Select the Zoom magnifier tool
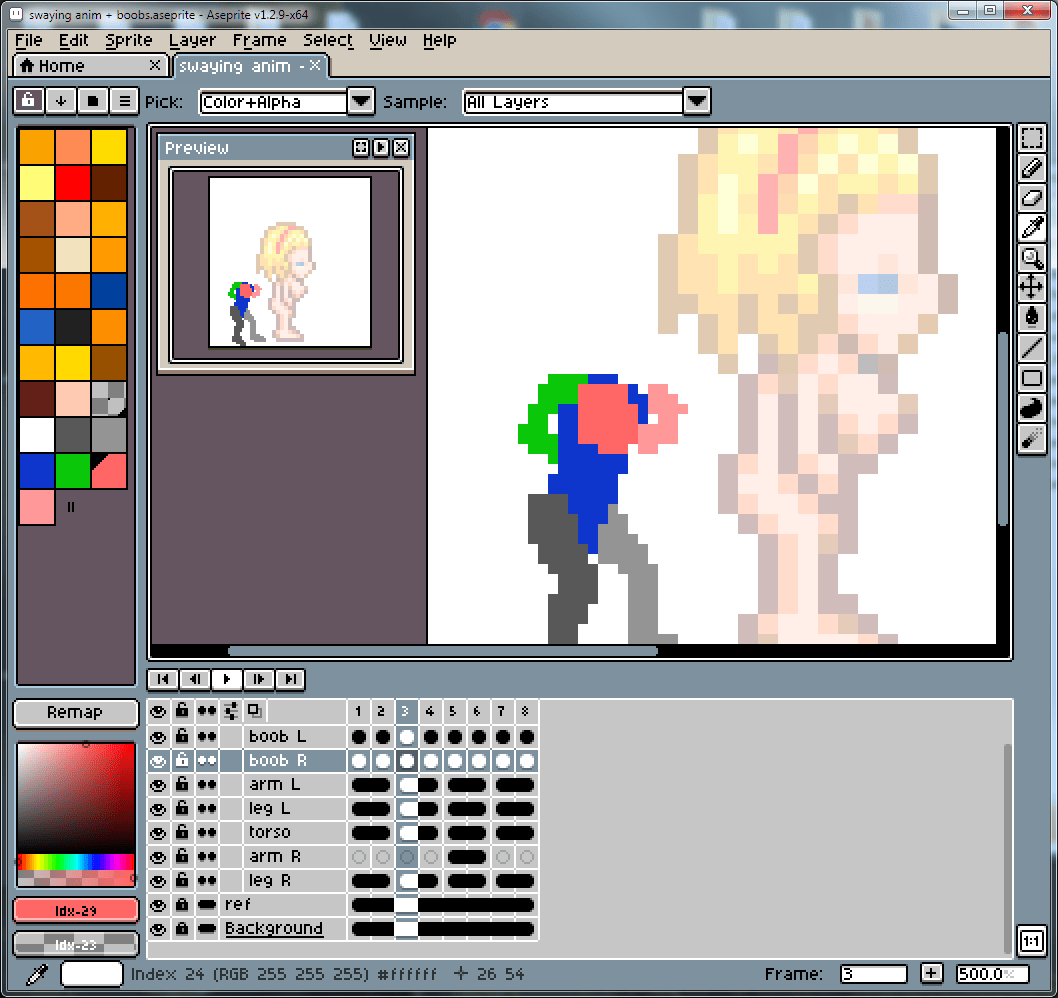Viewport: 1058px width, 998px height. [x=1031, y=259]
